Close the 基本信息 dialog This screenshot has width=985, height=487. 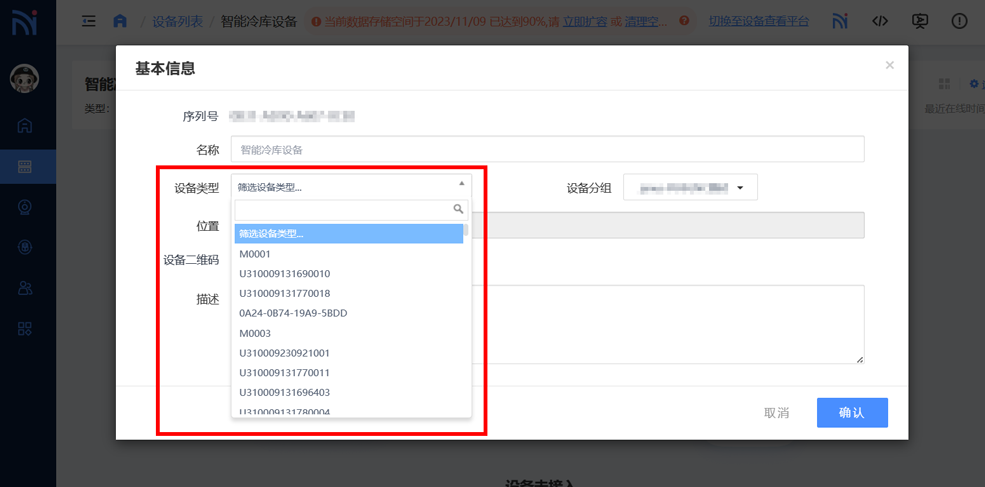click(889, 66)
